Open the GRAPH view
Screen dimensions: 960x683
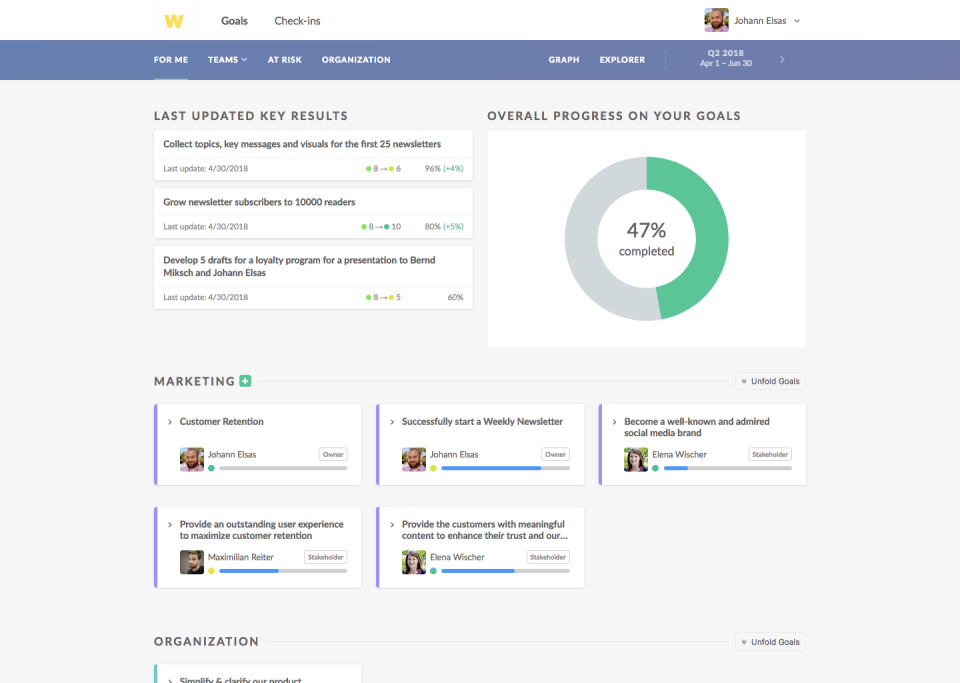(x=563, y=59)
